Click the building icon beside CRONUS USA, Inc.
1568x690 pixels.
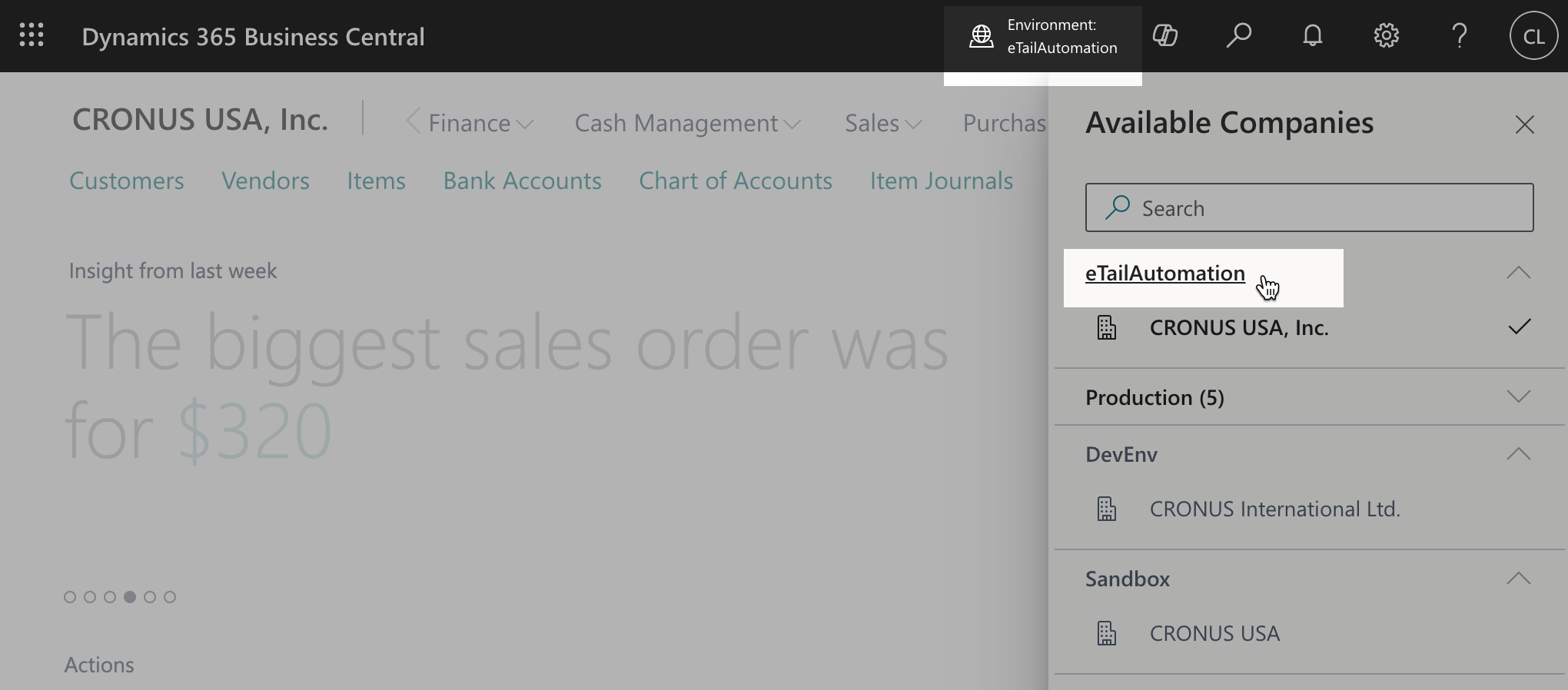[x=1106, y=328]
